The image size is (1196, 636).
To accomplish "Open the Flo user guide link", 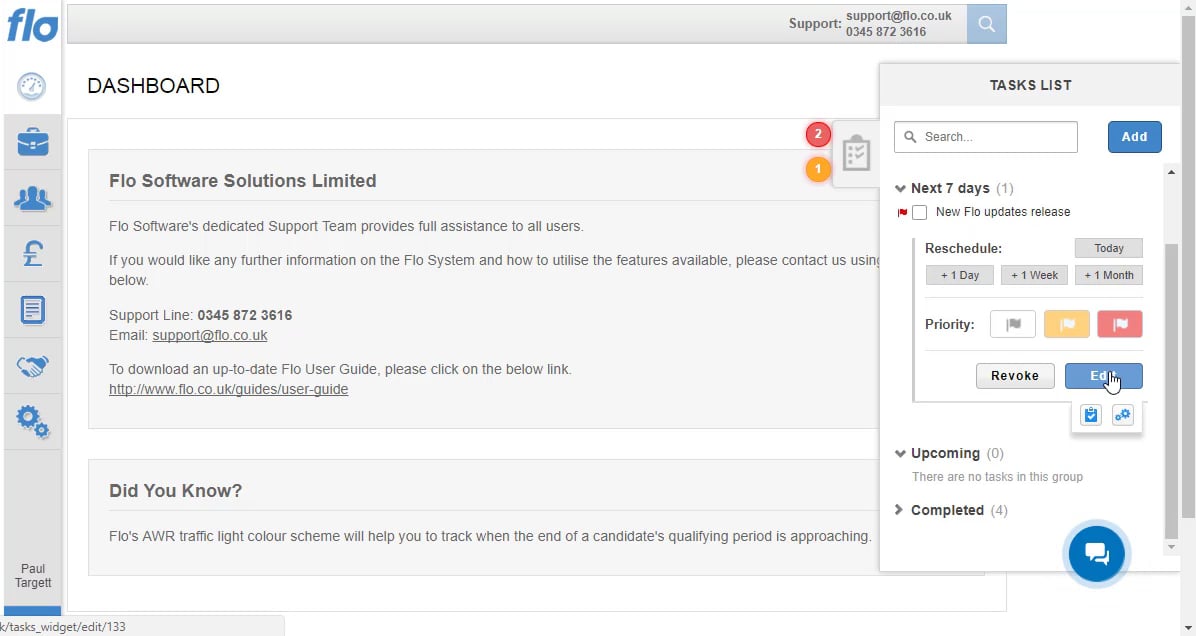I will [x=228, y=389].
